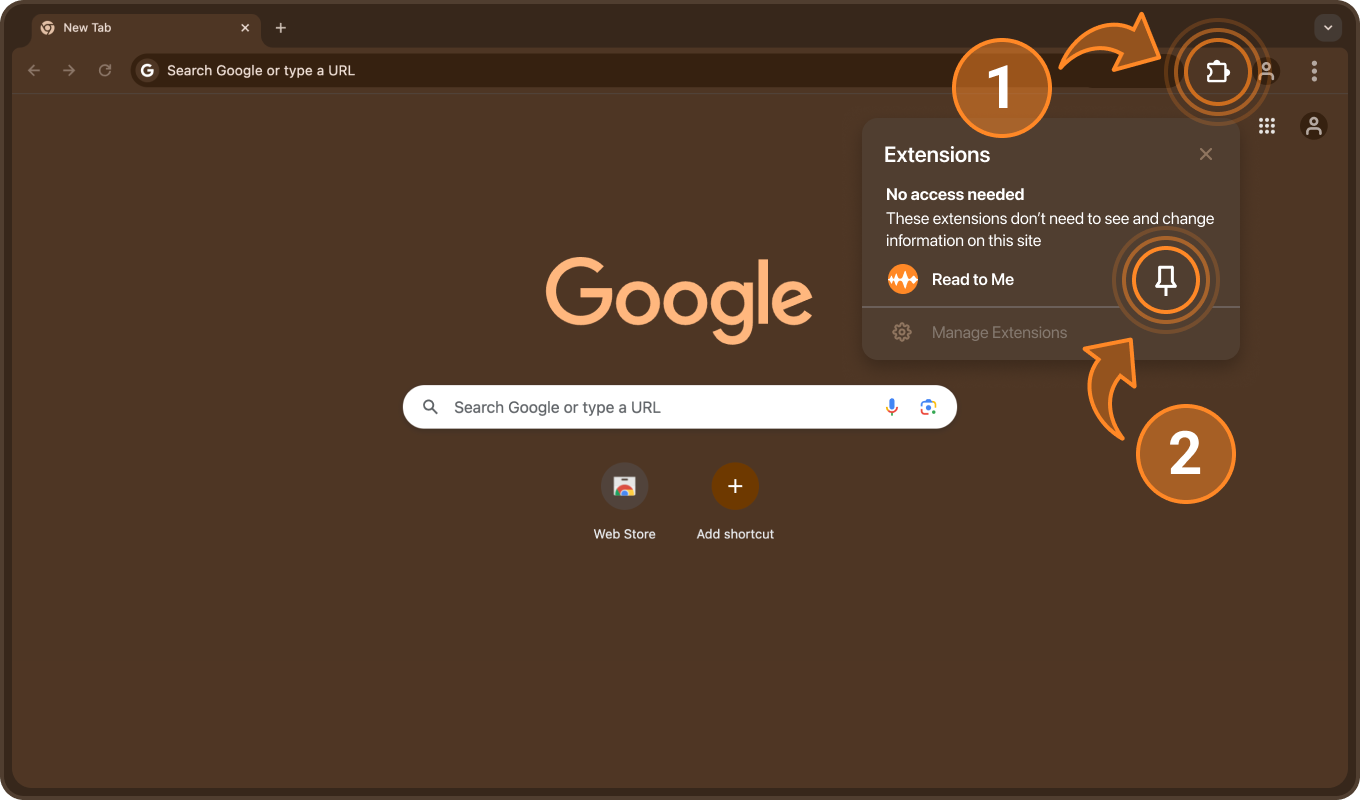Open a new tab with plus button

tap(281, 28)
